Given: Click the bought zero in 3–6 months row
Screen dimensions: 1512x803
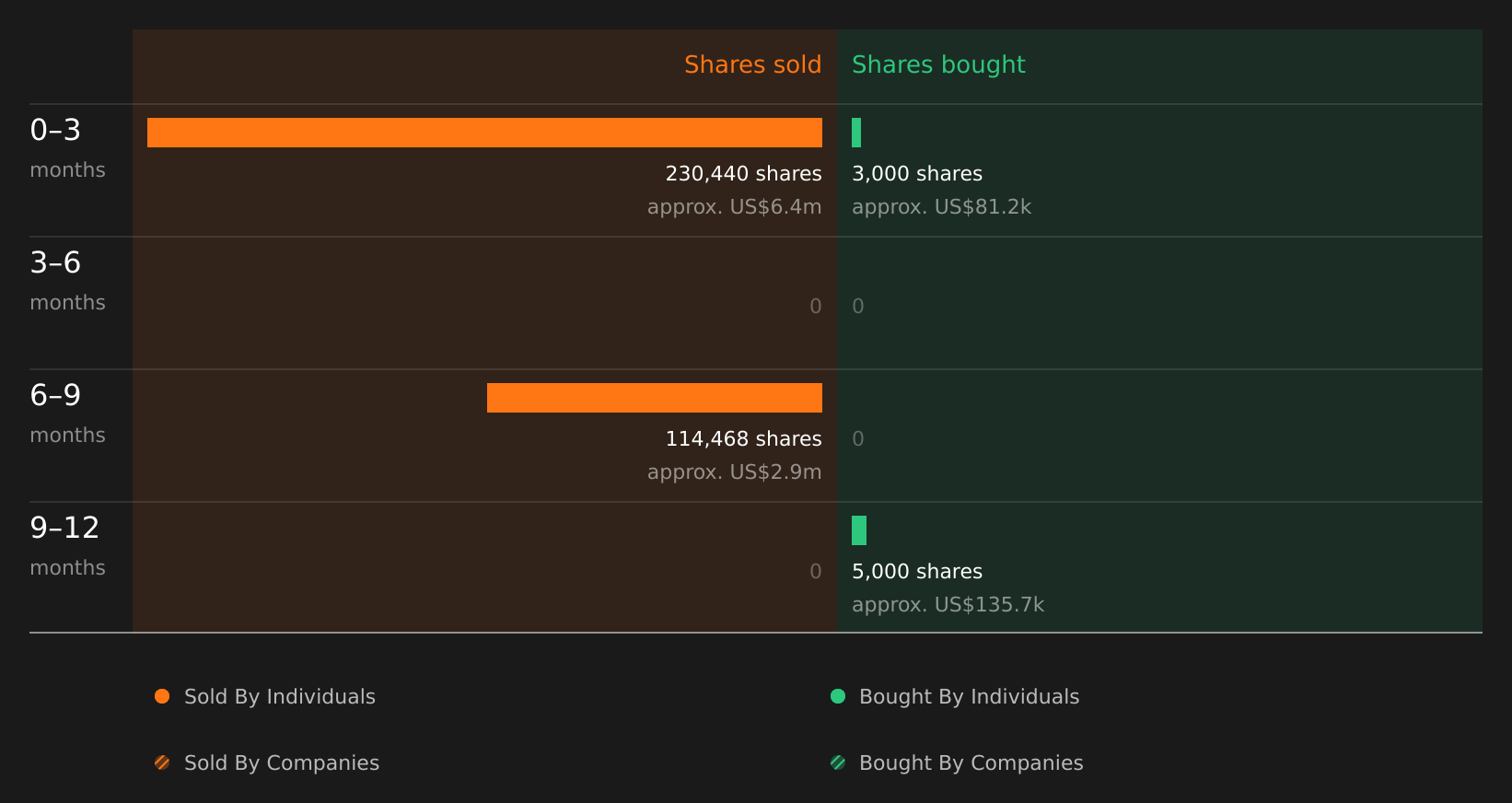Looking at the screenshot, I should click(858, 307).
